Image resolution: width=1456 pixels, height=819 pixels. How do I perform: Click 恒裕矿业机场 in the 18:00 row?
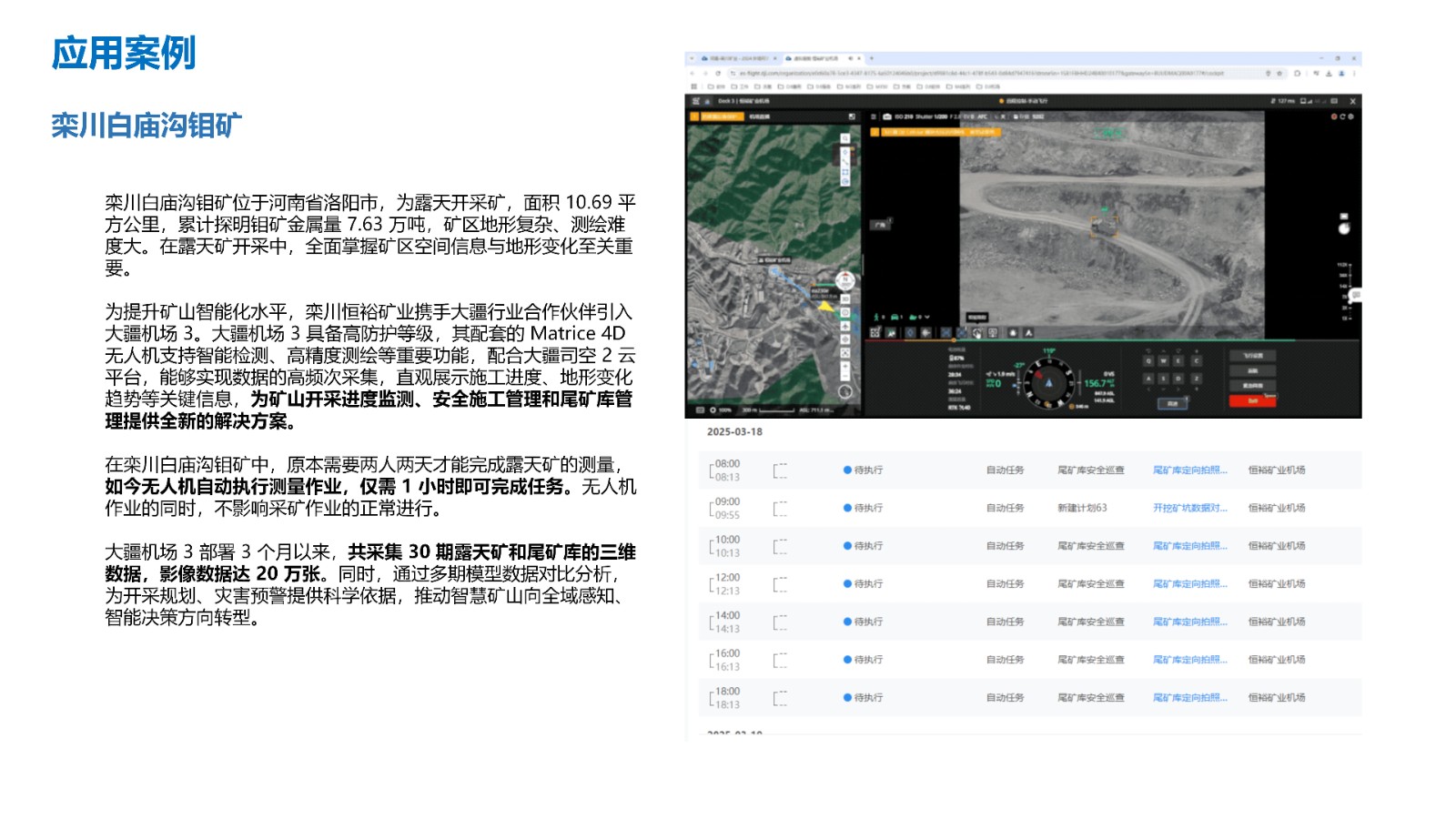click(1277, 698)
